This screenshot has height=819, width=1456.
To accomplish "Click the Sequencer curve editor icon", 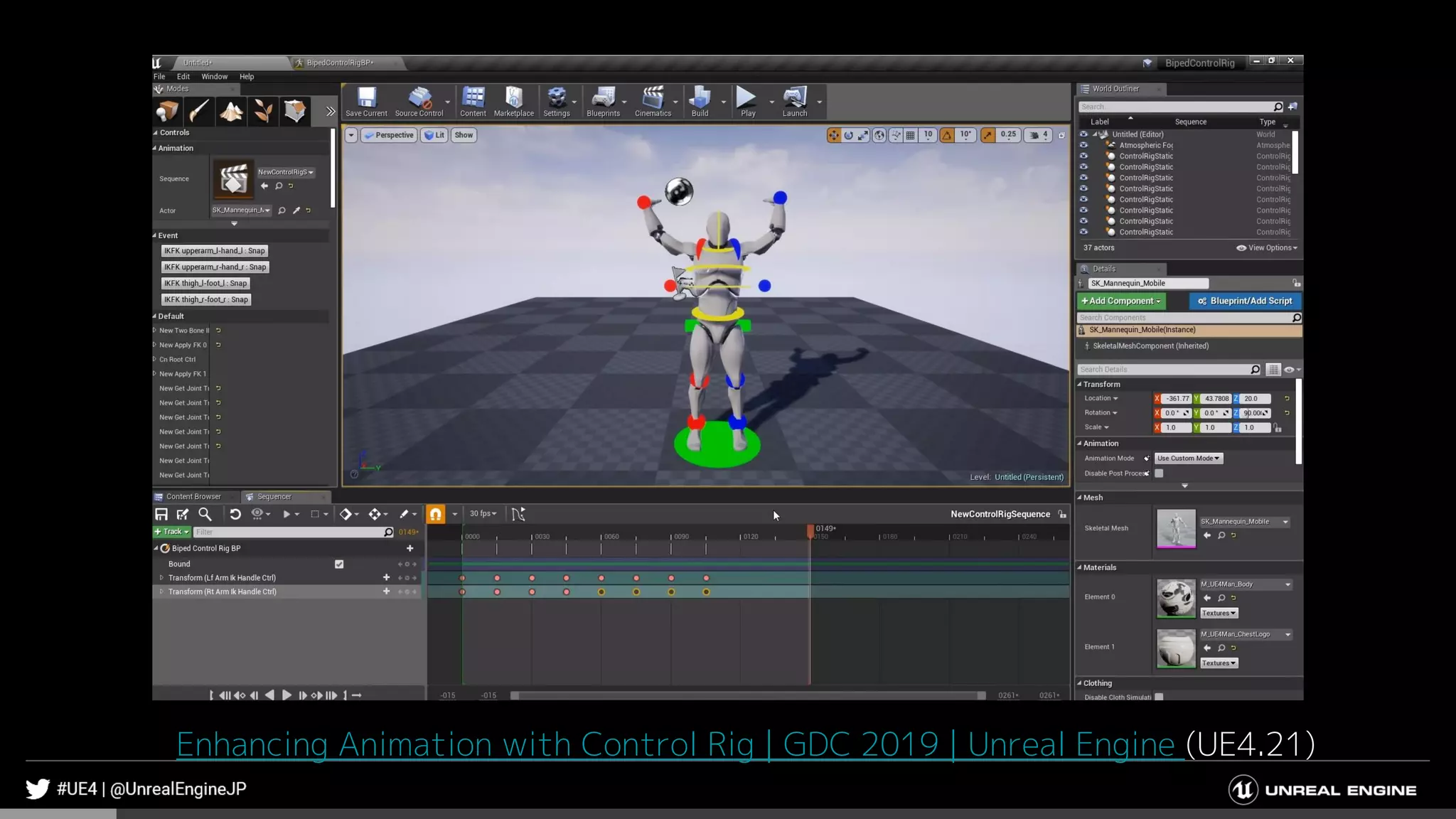I will point(518,514).
